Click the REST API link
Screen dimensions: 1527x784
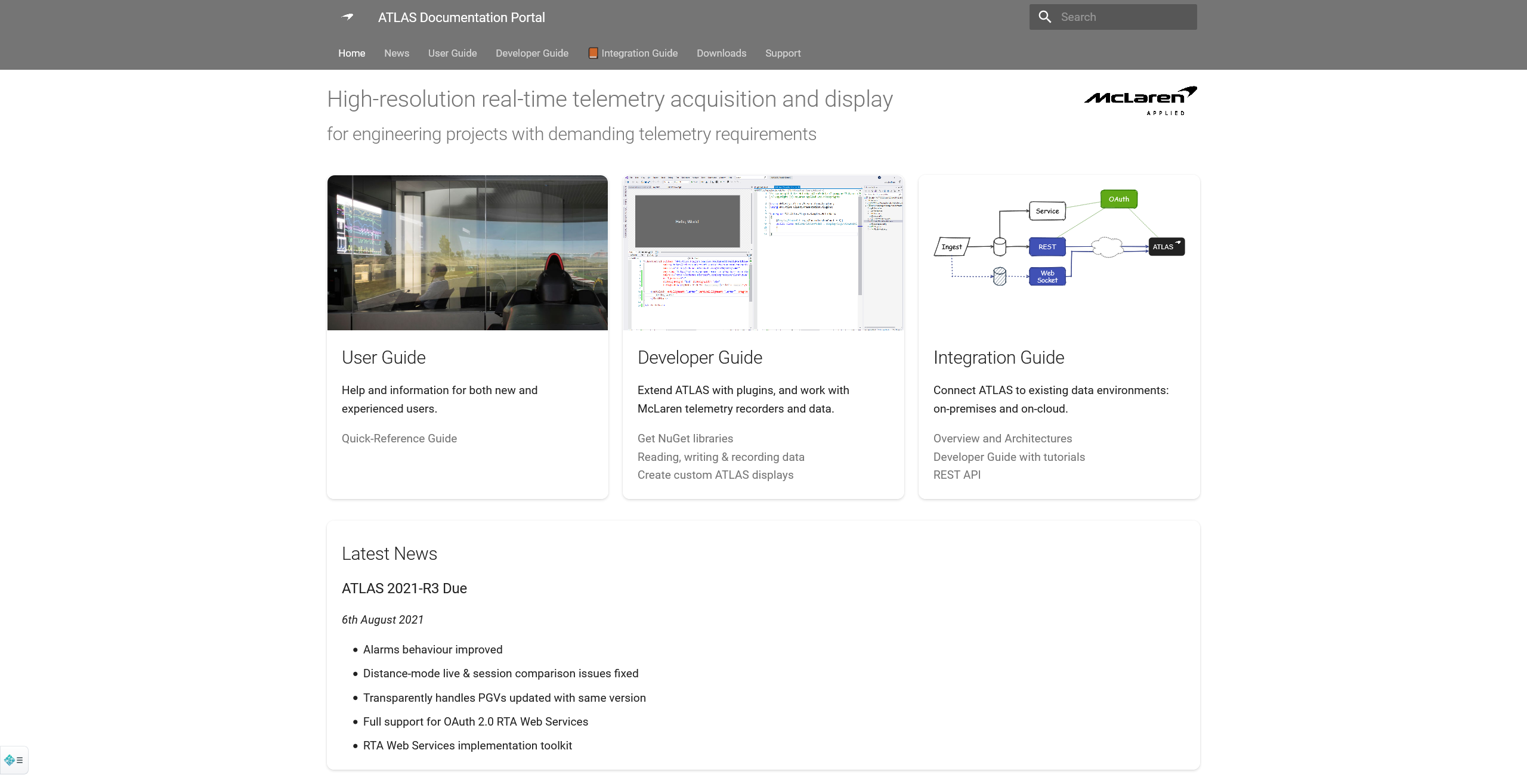pos(956,475)
